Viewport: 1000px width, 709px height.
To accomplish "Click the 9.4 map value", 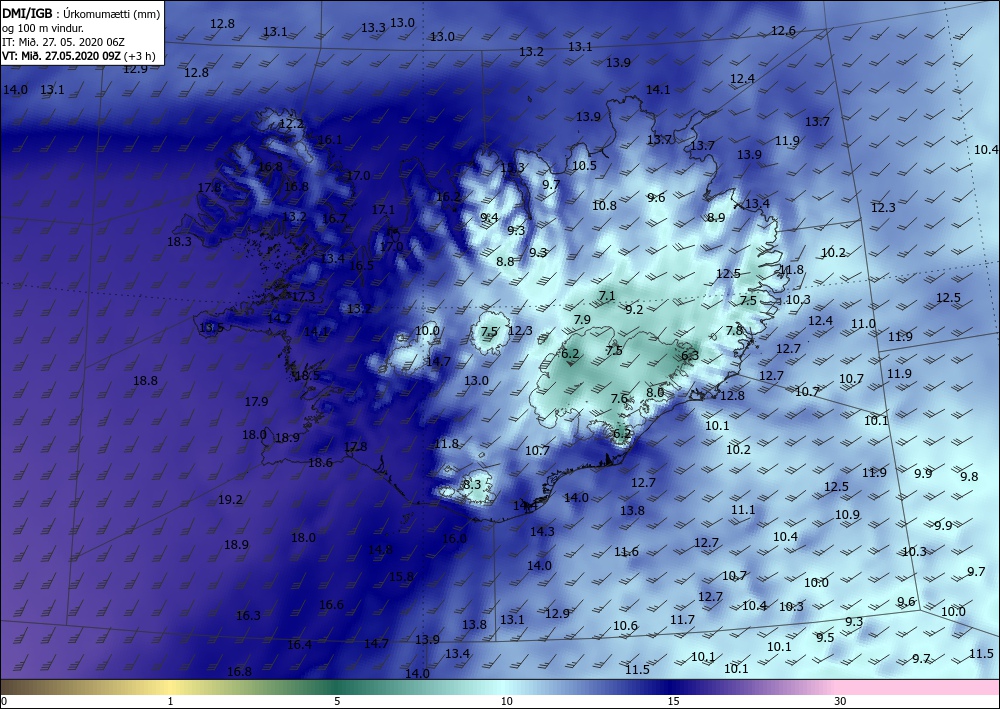I will click(x=489, y=218).
